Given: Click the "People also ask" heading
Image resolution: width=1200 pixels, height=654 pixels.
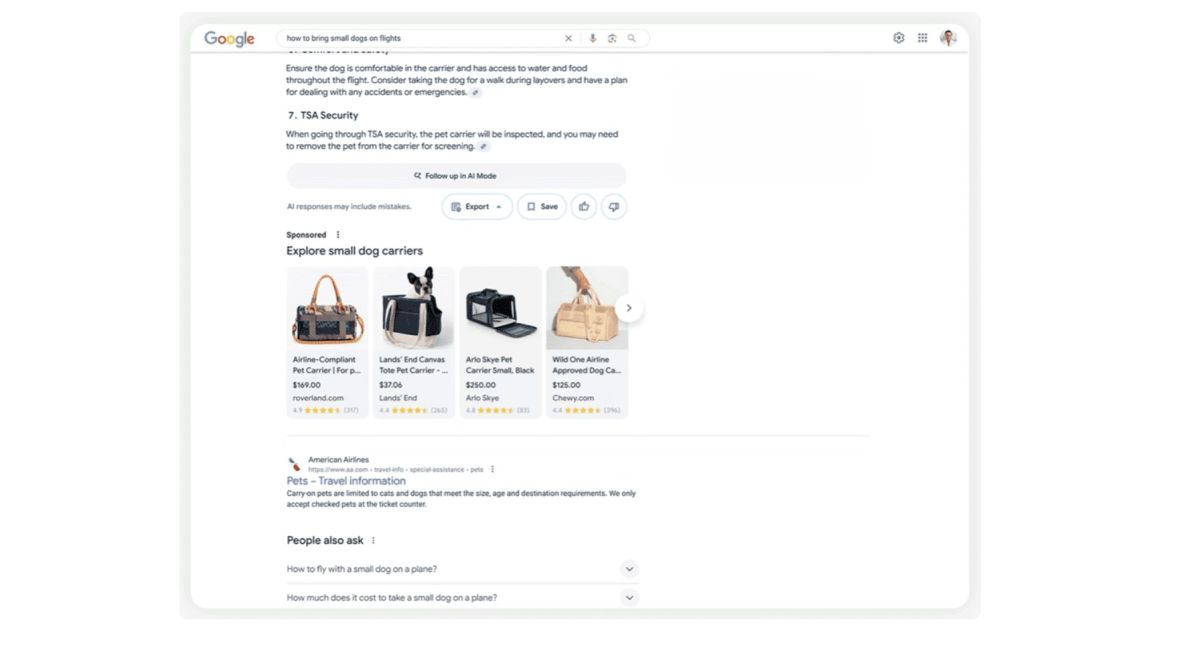Looking at the screenshot, I should pos(325,541).
